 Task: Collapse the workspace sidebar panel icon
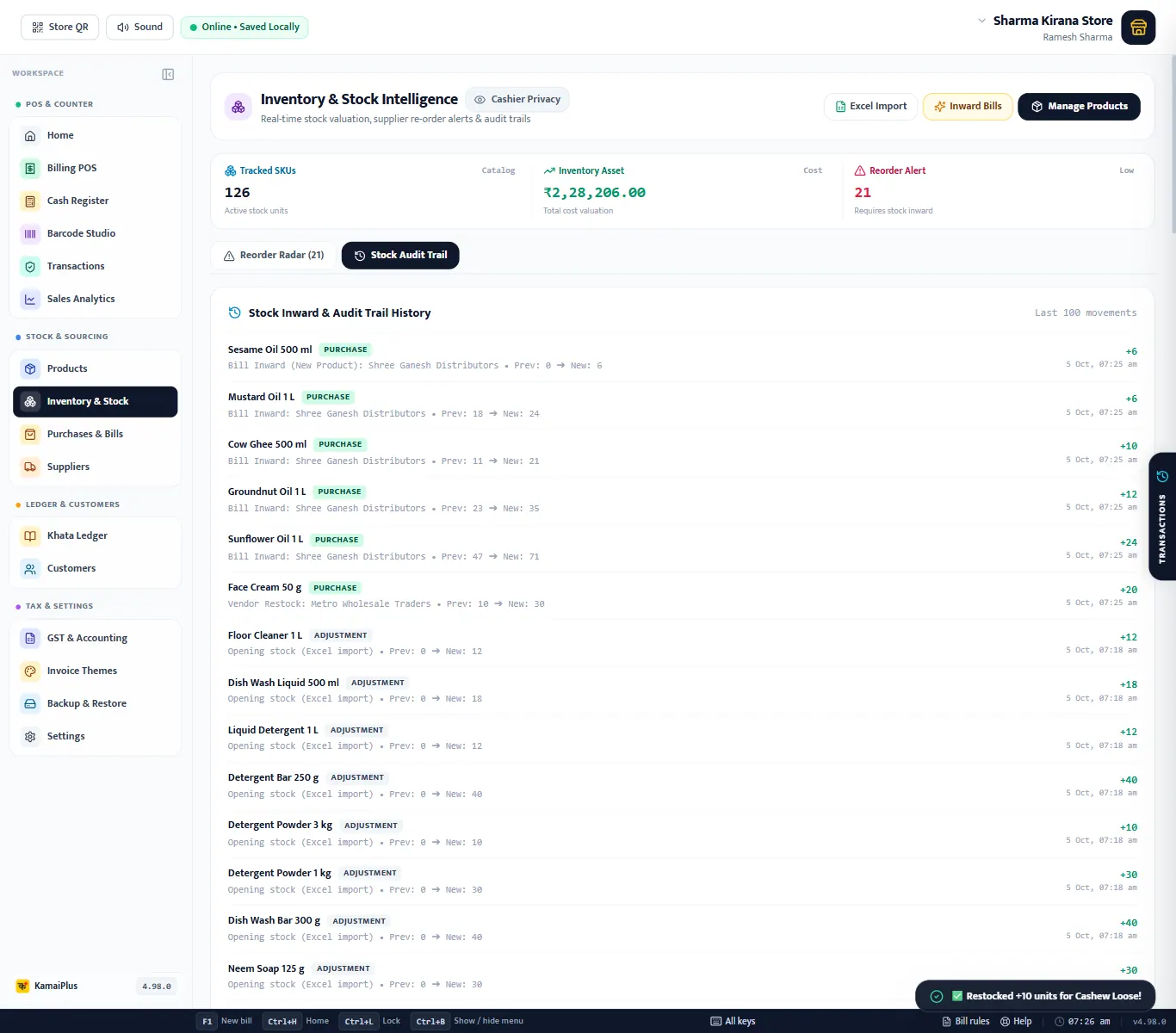click(168, 74)
